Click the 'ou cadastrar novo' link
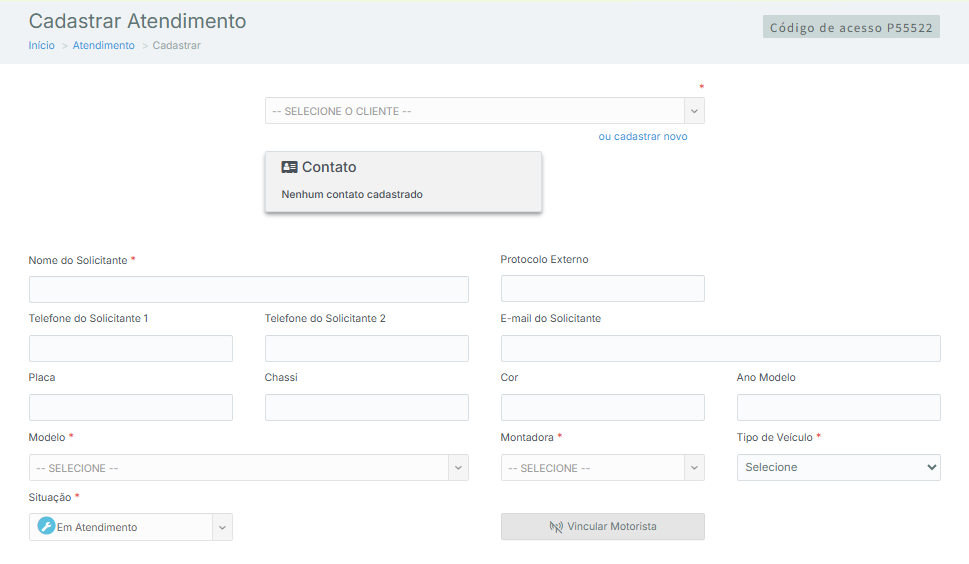 coord(643,136)
